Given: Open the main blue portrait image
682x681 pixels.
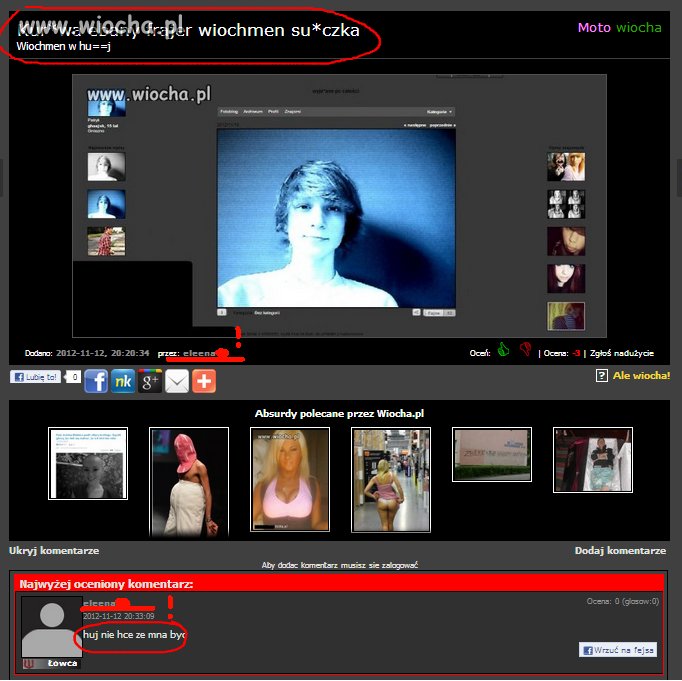Looking at the screenshot, I should click(x=336, y=218).
